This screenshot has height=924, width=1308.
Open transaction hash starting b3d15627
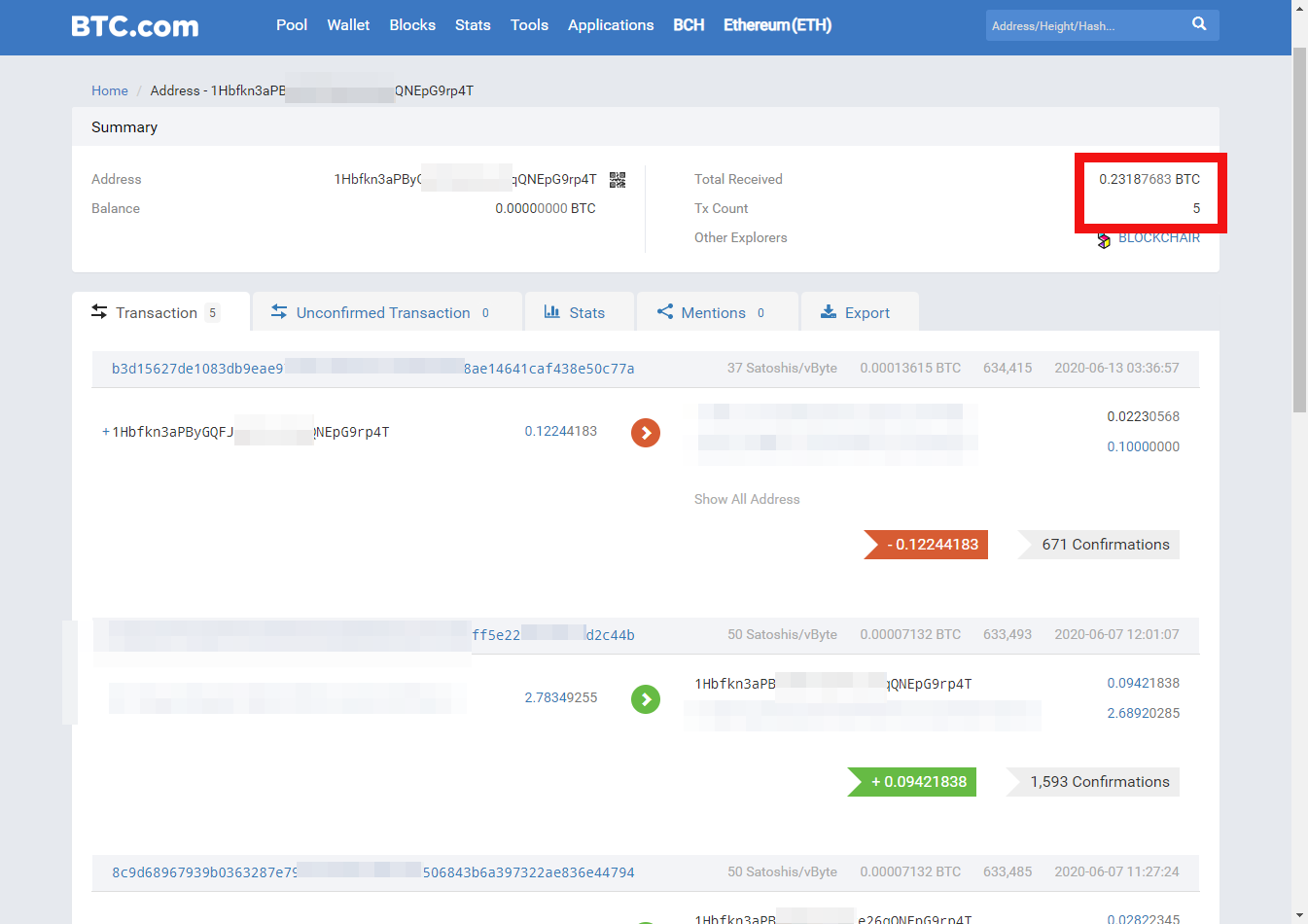pos(372,369)
